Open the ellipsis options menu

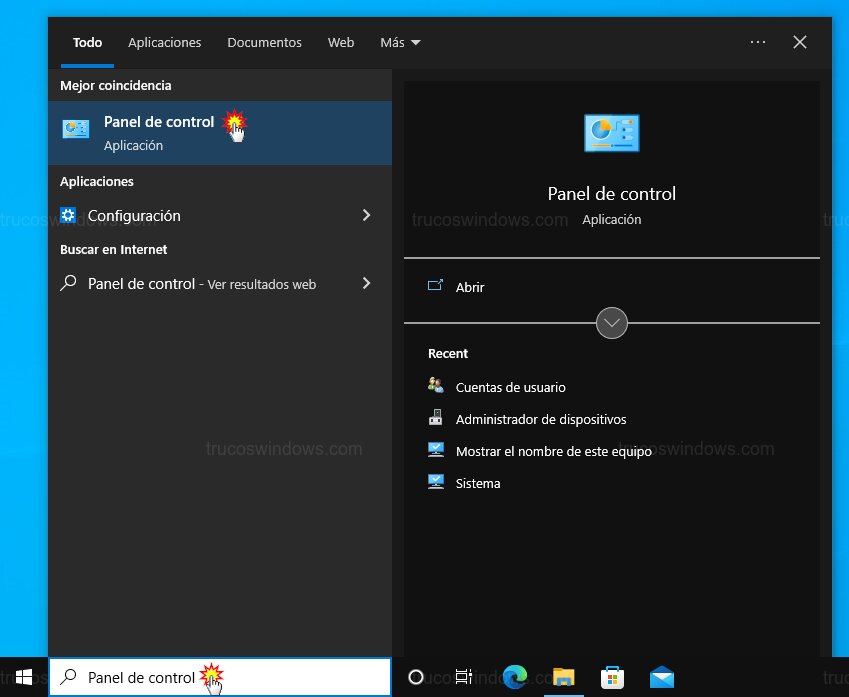click(757, 42)
